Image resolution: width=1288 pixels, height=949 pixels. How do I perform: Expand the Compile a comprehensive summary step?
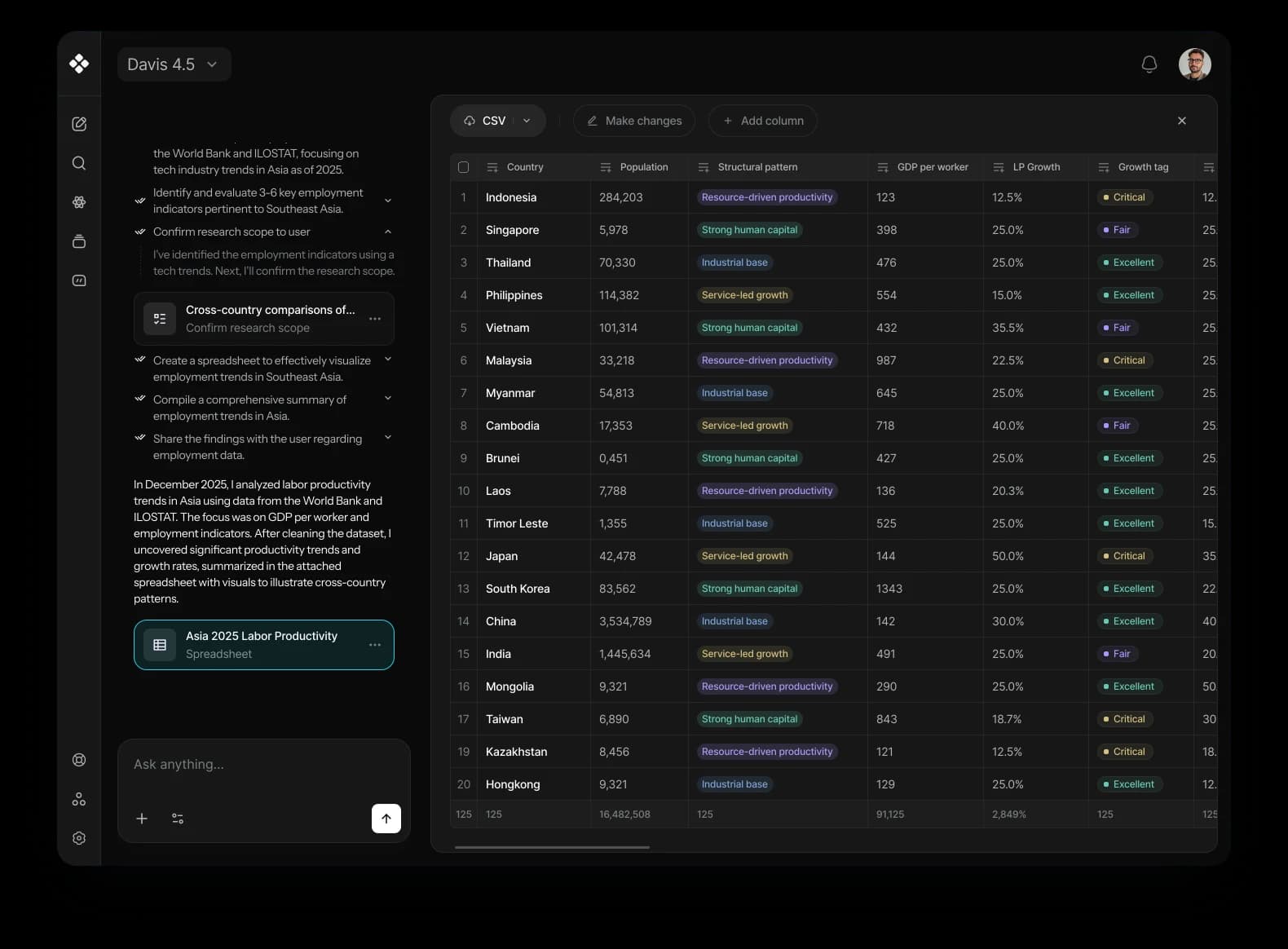[388, 398]
